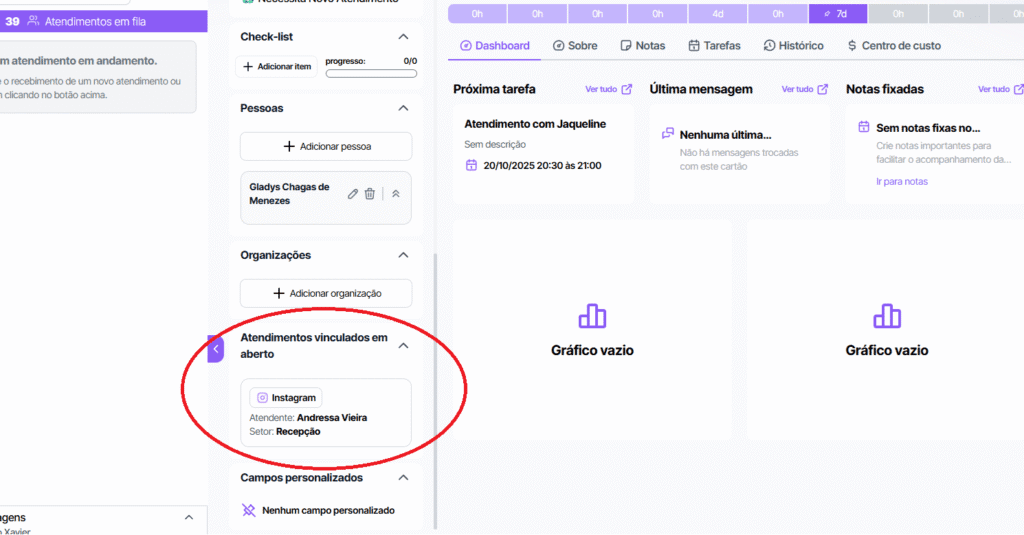
Task: Collapse Atendimentos vinculados em aberto section
Action: 403,346
